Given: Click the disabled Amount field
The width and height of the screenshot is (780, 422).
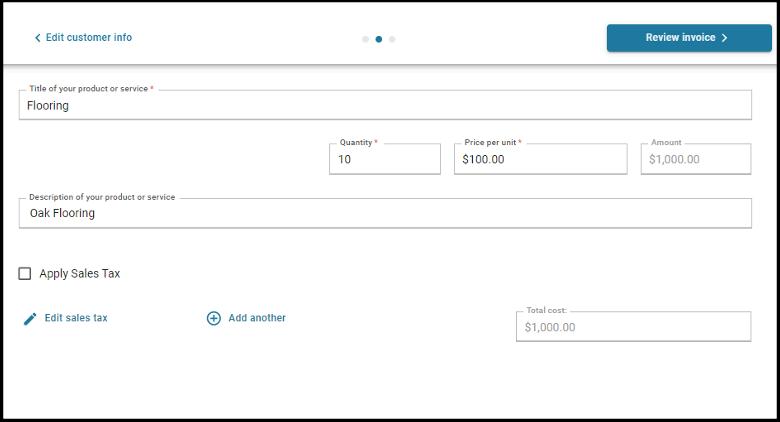Looking at the screenshot, I should 695,159.
